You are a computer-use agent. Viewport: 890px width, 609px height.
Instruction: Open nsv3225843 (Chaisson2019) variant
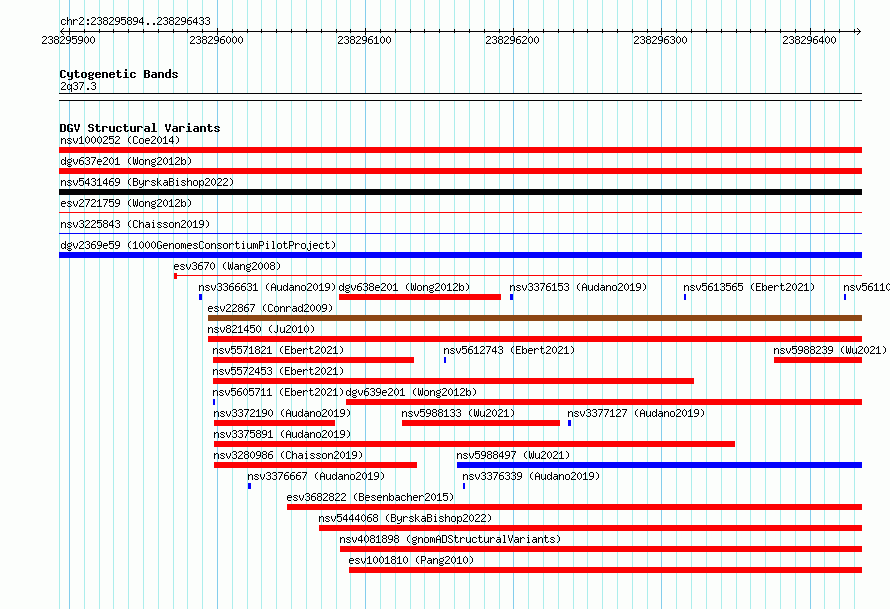tap(135, 224)
